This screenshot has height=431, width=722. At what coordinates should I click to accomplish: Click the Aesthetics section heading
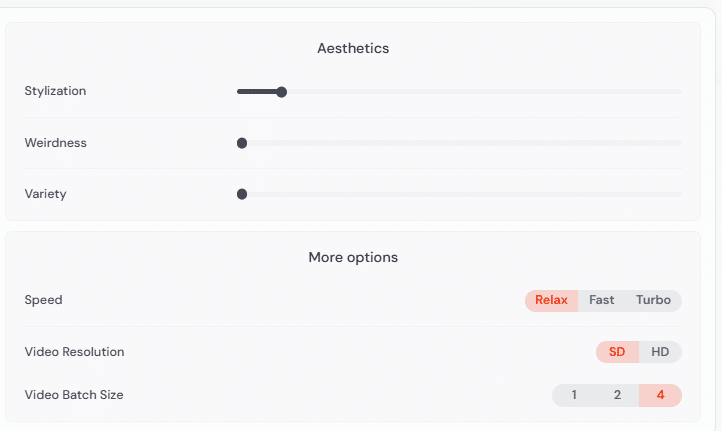pyautogui.click(x=353, y=48)
